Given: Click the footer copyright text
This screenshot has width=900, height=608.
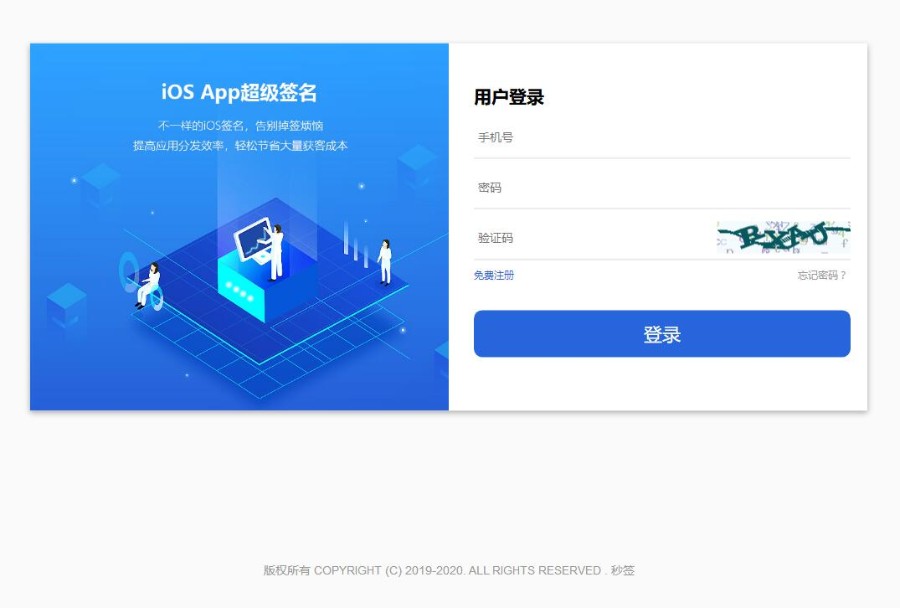Looking at the screenshot, I should click(449, 570).
